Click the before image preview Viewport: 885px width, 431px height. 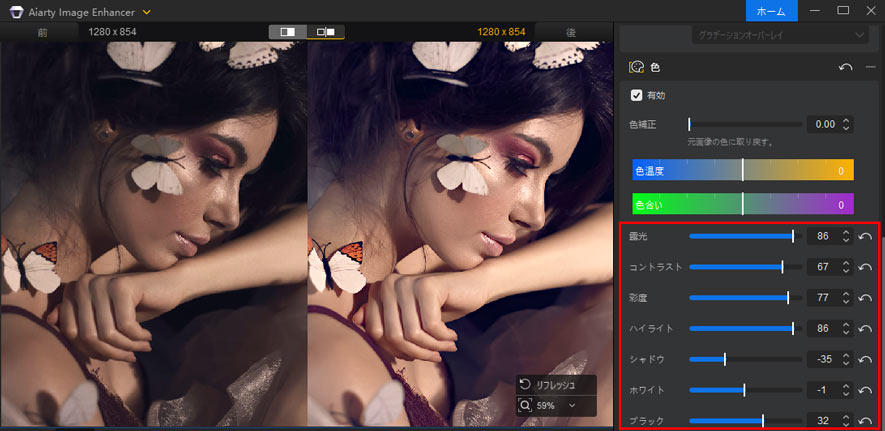[154, 234]
